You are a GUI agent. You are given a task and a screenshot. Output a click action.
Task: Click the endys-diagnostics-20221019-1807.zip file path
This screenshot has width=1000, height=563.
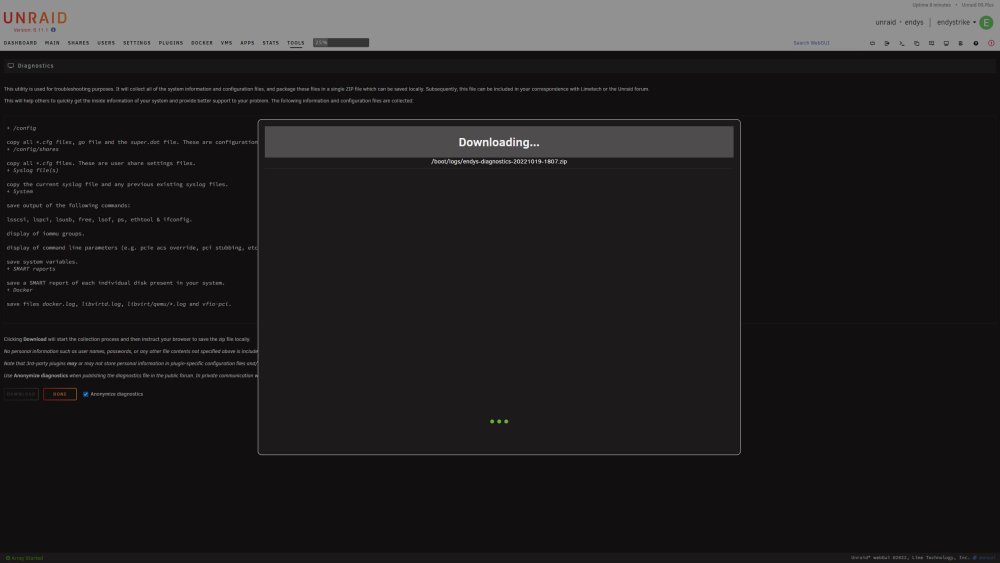pos(499,161)
